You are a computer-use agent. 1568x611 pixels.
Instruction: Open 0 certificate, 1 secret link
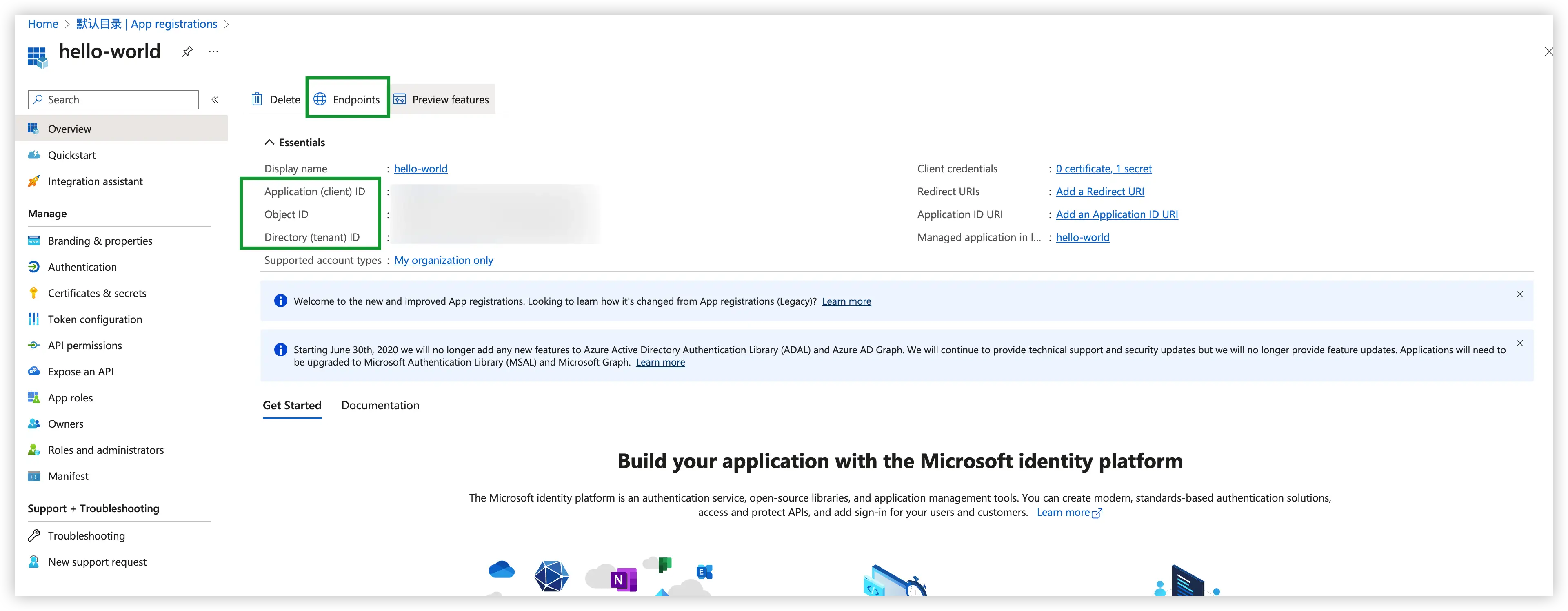tap(1104, 169)
